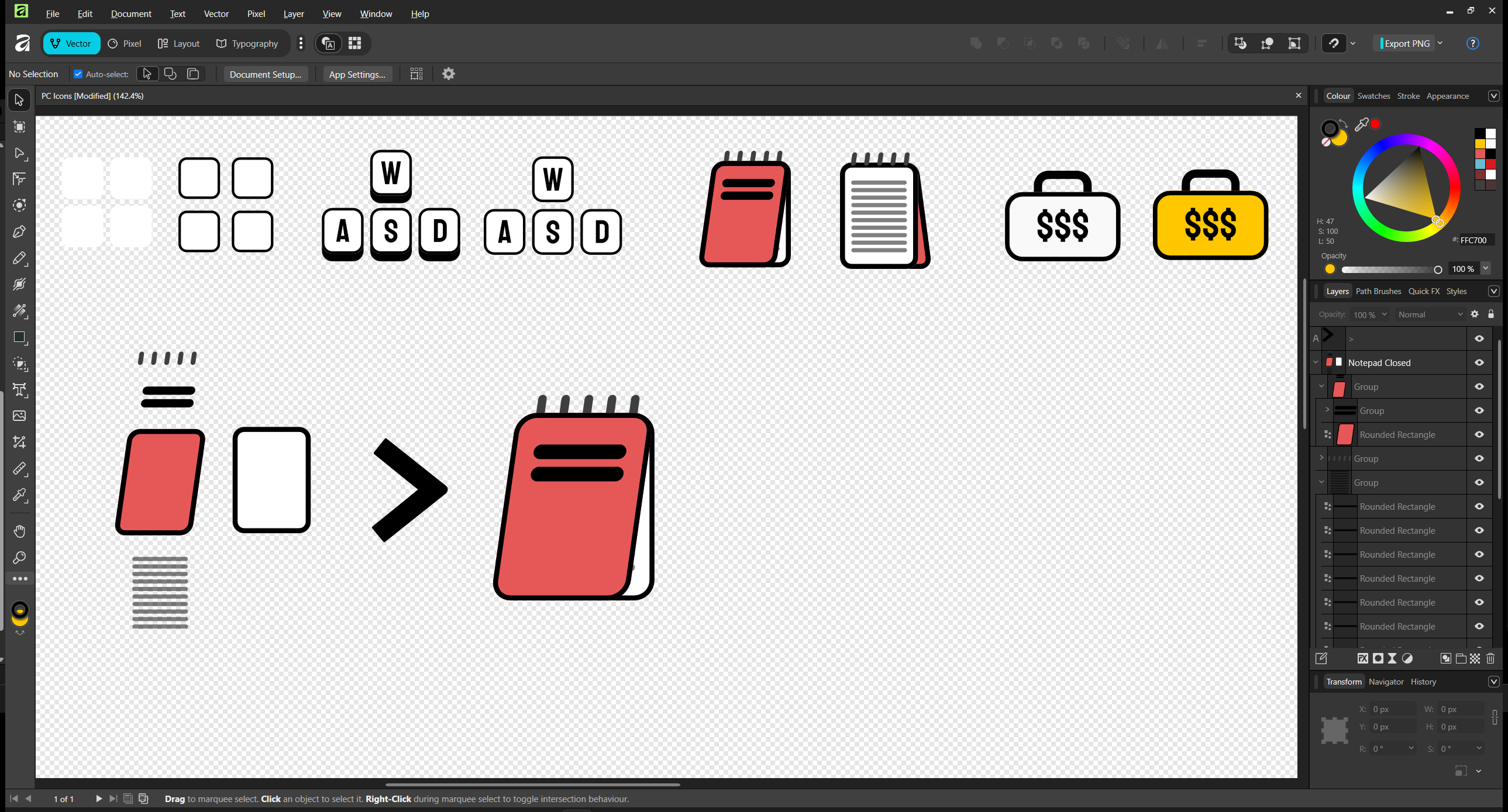Open the Normal blend mode dropdown
Viewport: 1508px width, 812px height.
point(1429,315)
